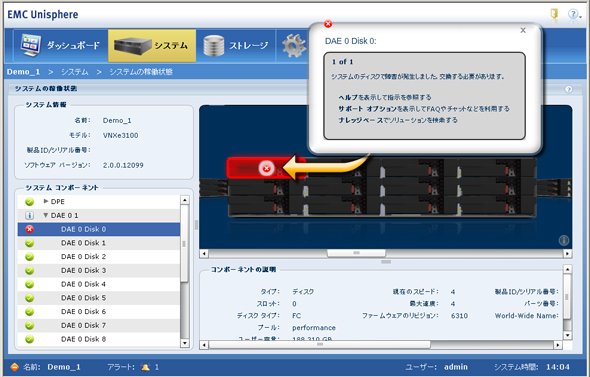Viewport: 590px width, 377px height.
Task: Click the status icon beside 名前 in footer
Action: [14, 367]
